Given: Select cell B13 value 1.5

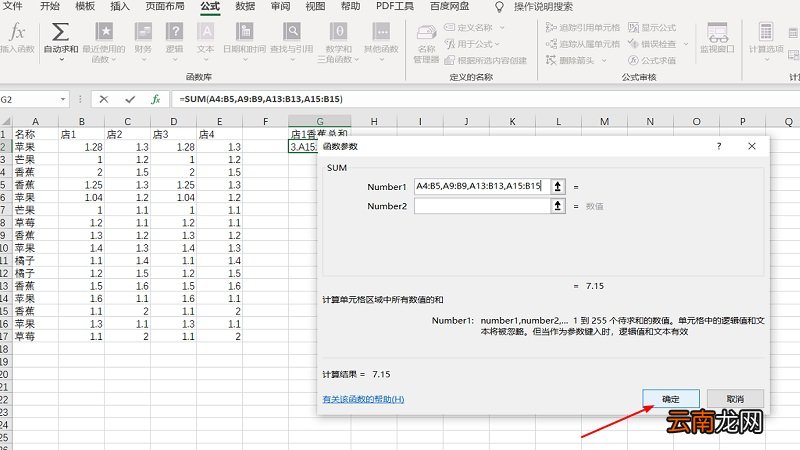Looking at the screenshot, I should (x=82, y=286).
